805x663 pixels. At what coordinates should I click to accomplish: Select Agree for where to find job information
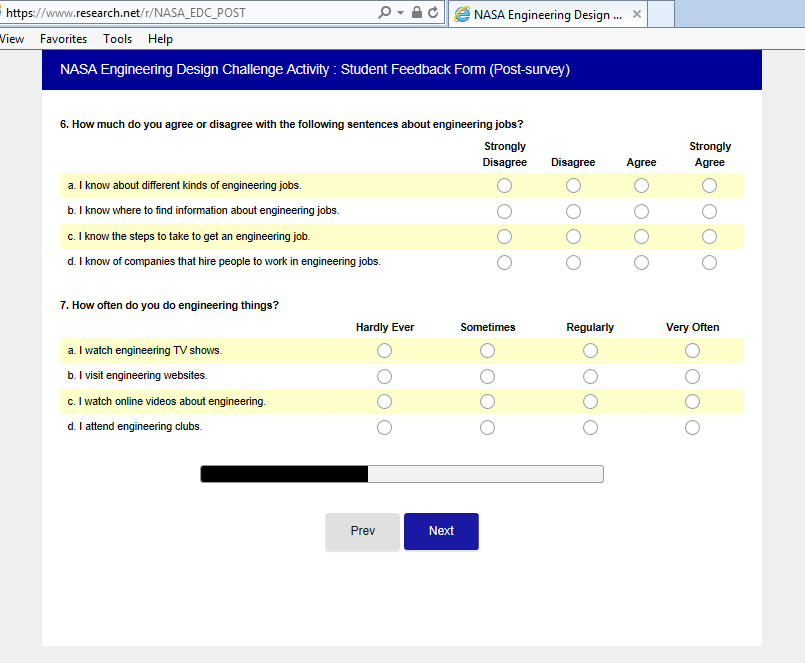pos(641,211)
